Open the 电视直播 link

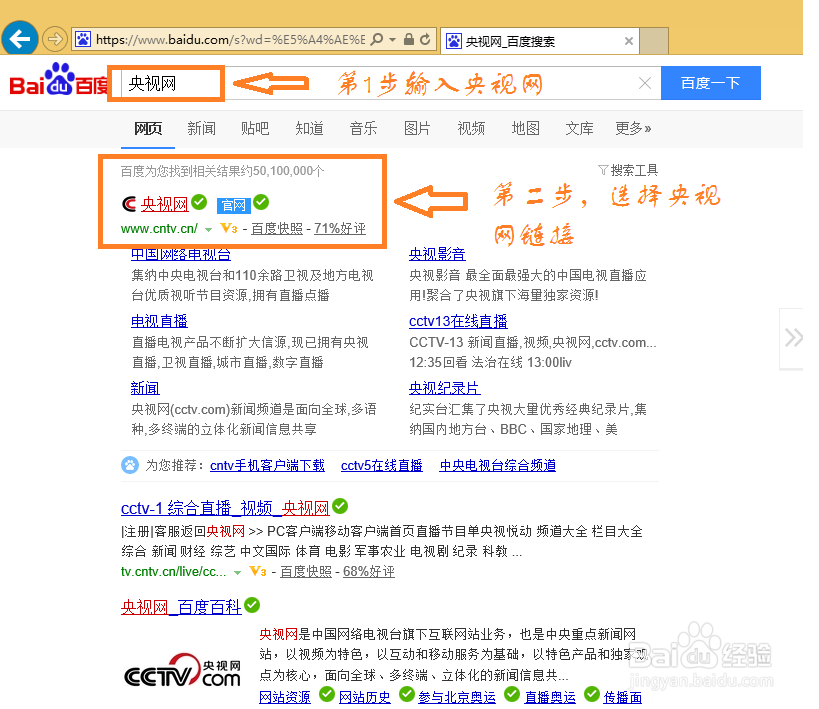[159, 321]
